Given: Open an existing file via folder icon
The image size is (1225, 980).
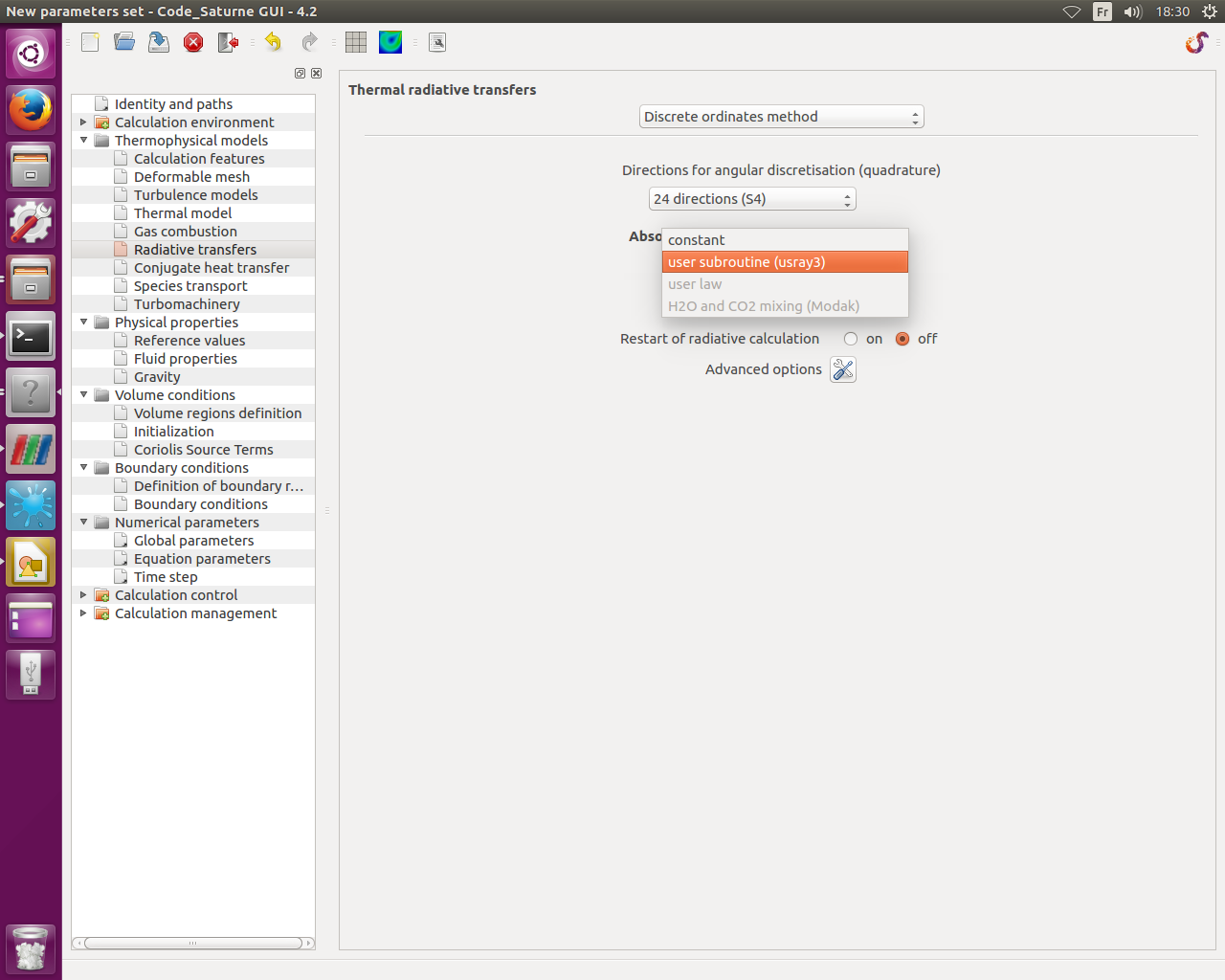Looking at the screenshot, I should pyautogui.click(x=124, y=42).
